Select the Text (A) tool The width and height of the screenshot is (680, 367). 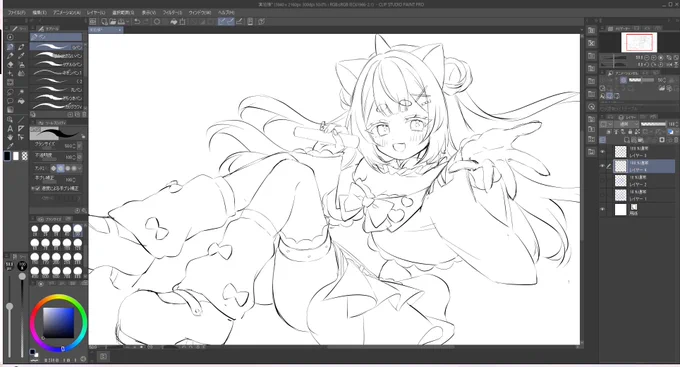point(10,128)
